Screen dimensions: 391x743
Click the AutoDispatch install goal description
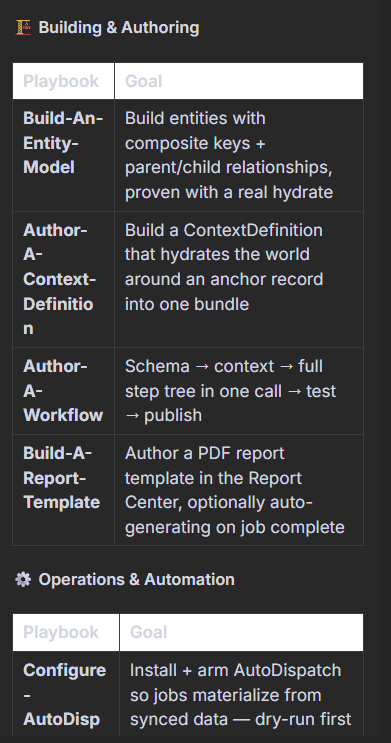(x=241, y=695)
